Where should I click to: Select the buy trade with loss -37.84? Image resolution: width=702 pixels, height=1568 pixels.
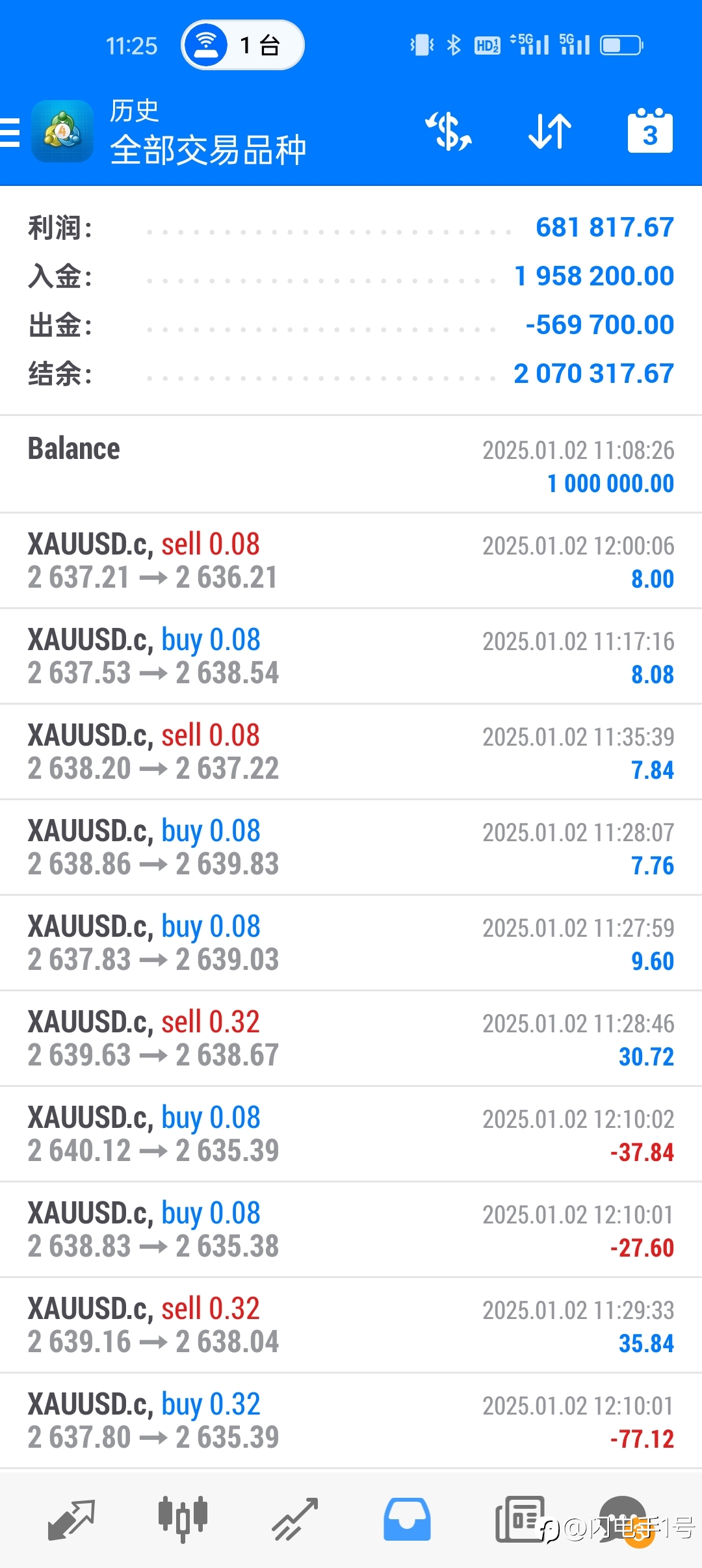pyautogui.click(x=351, y=1134)
